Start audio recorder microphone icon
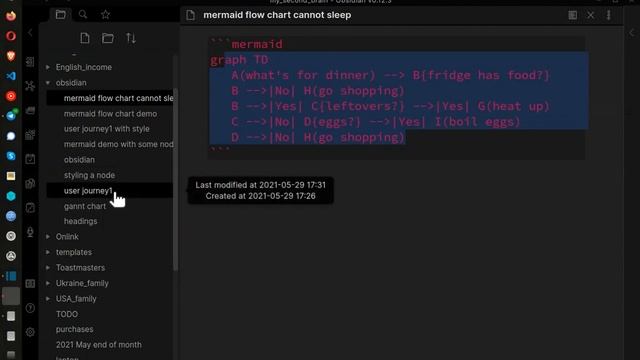This screenshot has height=360, width=640. 30,232
